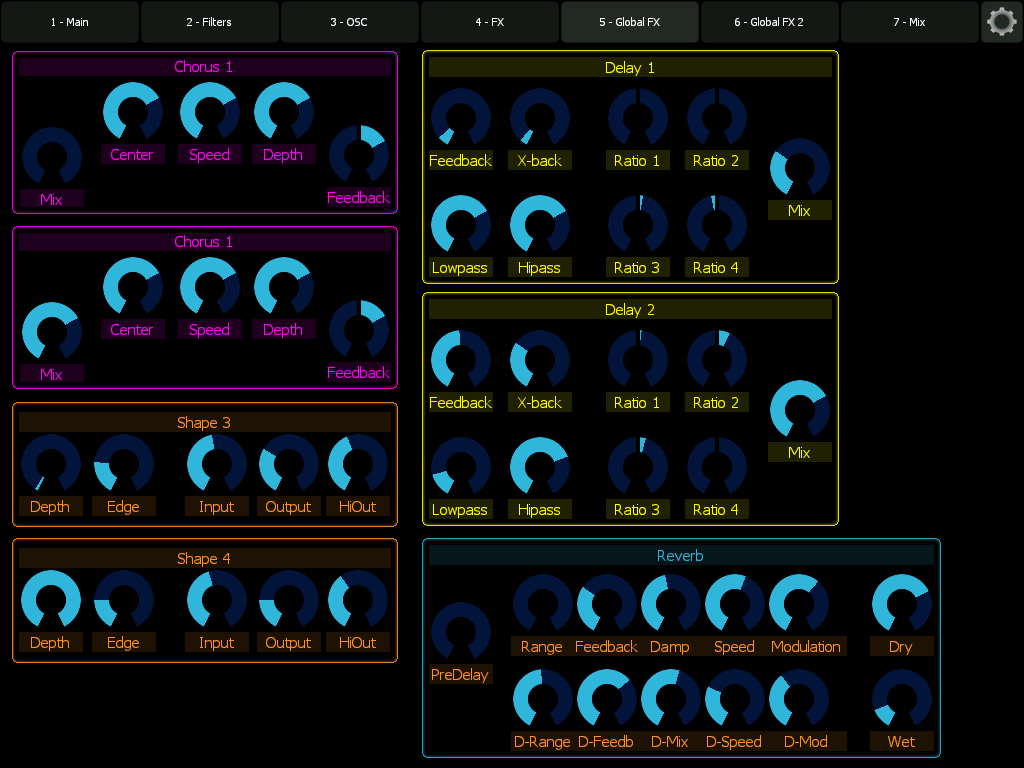Click the Reverb Modulation knob
Viewport: 1024px width, 768px height.
(x=799, y=604)
